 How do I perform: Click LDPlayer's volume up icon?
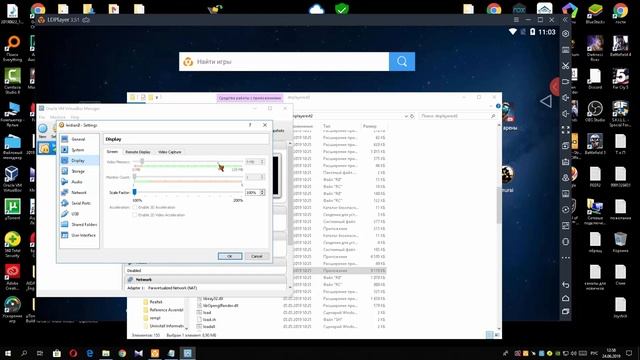click(565, 98)
